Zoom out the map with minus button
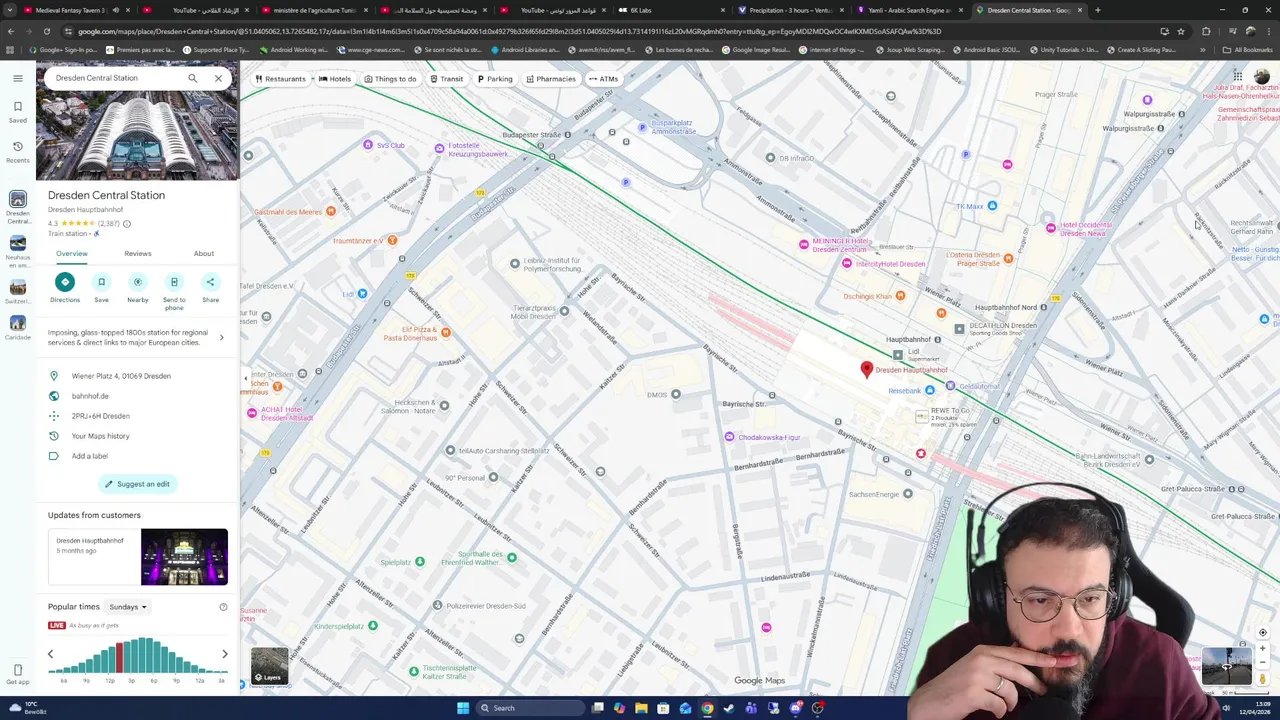This screenshot has width=1280, height=720. [1262, 662]
